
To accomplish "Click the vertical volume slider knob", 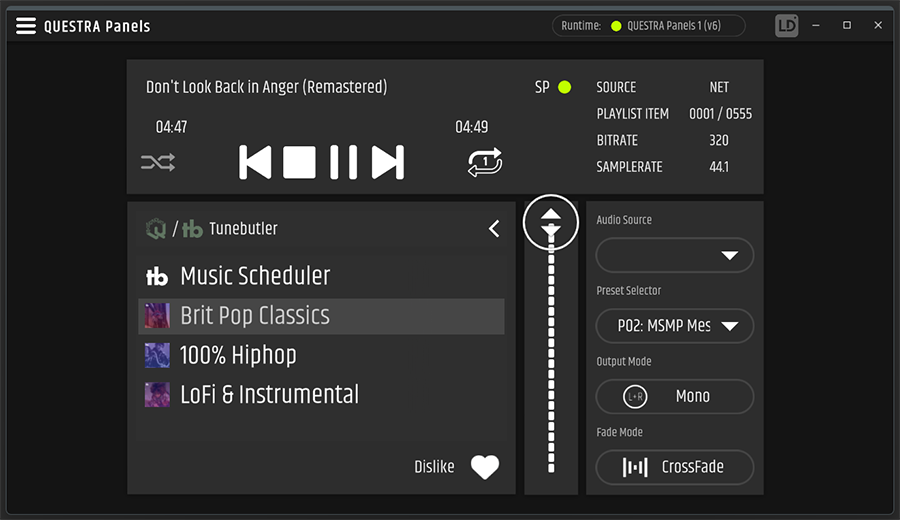I will pyautogui.click(x=551, y=222).
